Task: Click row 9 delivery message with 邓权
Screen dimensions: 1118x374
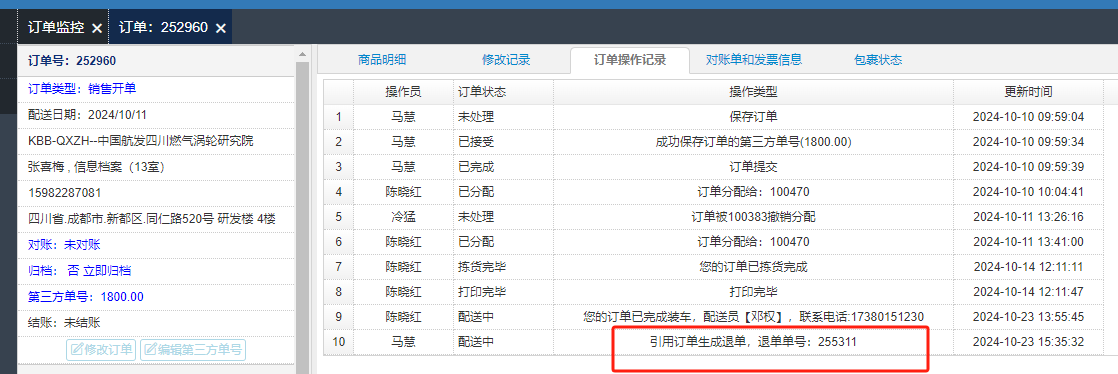Action: 753,317
